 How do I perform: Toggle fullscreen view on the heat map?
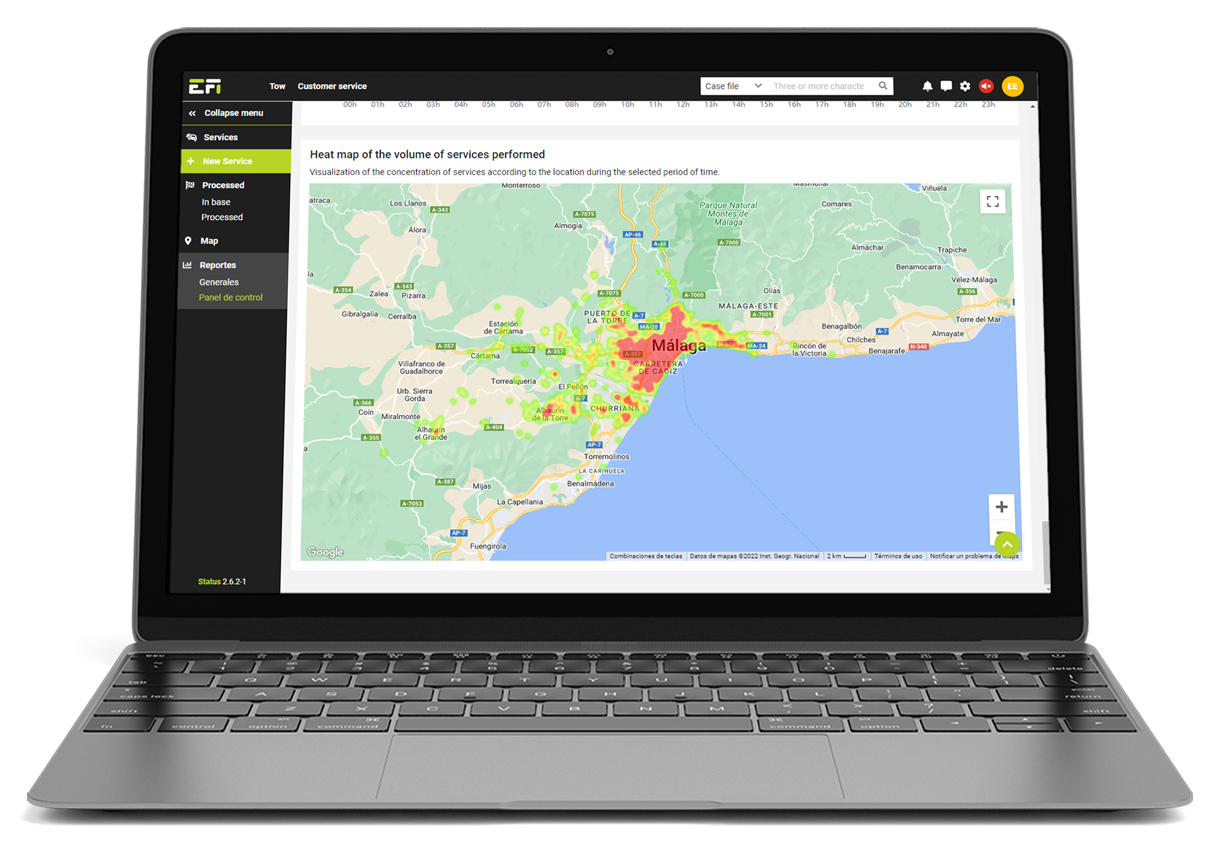pyautogui.click(x=992, y=201)
